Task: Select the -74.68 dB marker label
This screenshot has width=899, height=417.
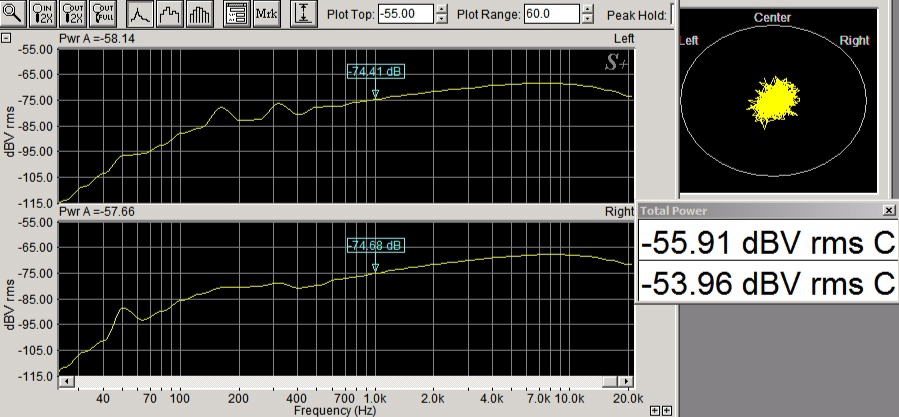Action: click(376, 245)
